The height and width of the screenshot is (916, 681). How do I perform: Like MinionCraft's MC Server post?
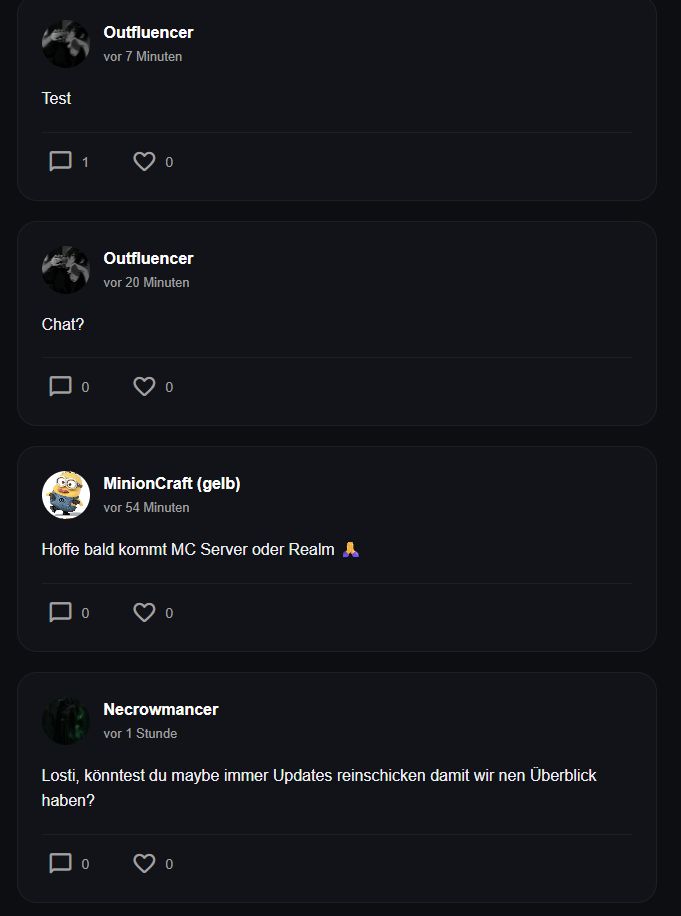tap(145, 612)
